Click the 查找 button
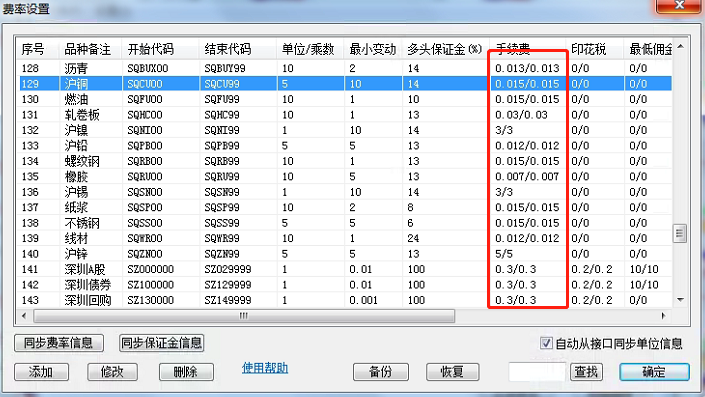The width and height of the screenshot is (705, 397). click(586, 372)
